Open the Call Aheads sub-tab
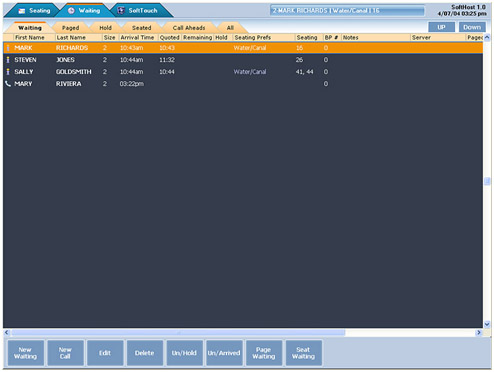 coord(189,28)
